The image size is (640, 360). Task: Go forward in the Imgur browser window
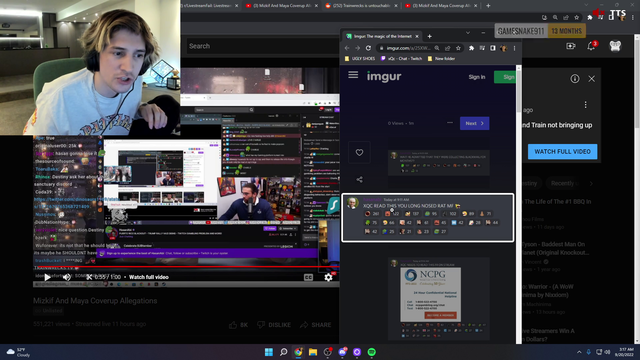357,48
